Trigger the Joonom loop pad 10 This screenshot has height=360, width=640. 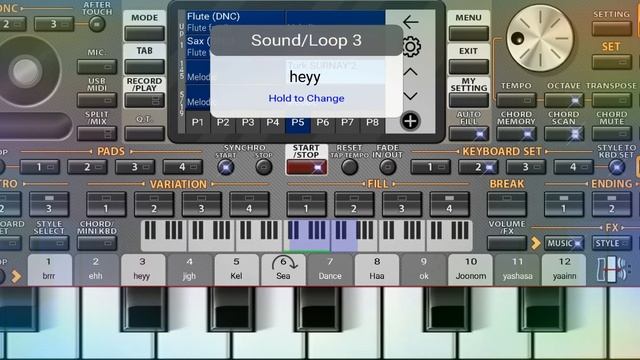pos(471,269)
